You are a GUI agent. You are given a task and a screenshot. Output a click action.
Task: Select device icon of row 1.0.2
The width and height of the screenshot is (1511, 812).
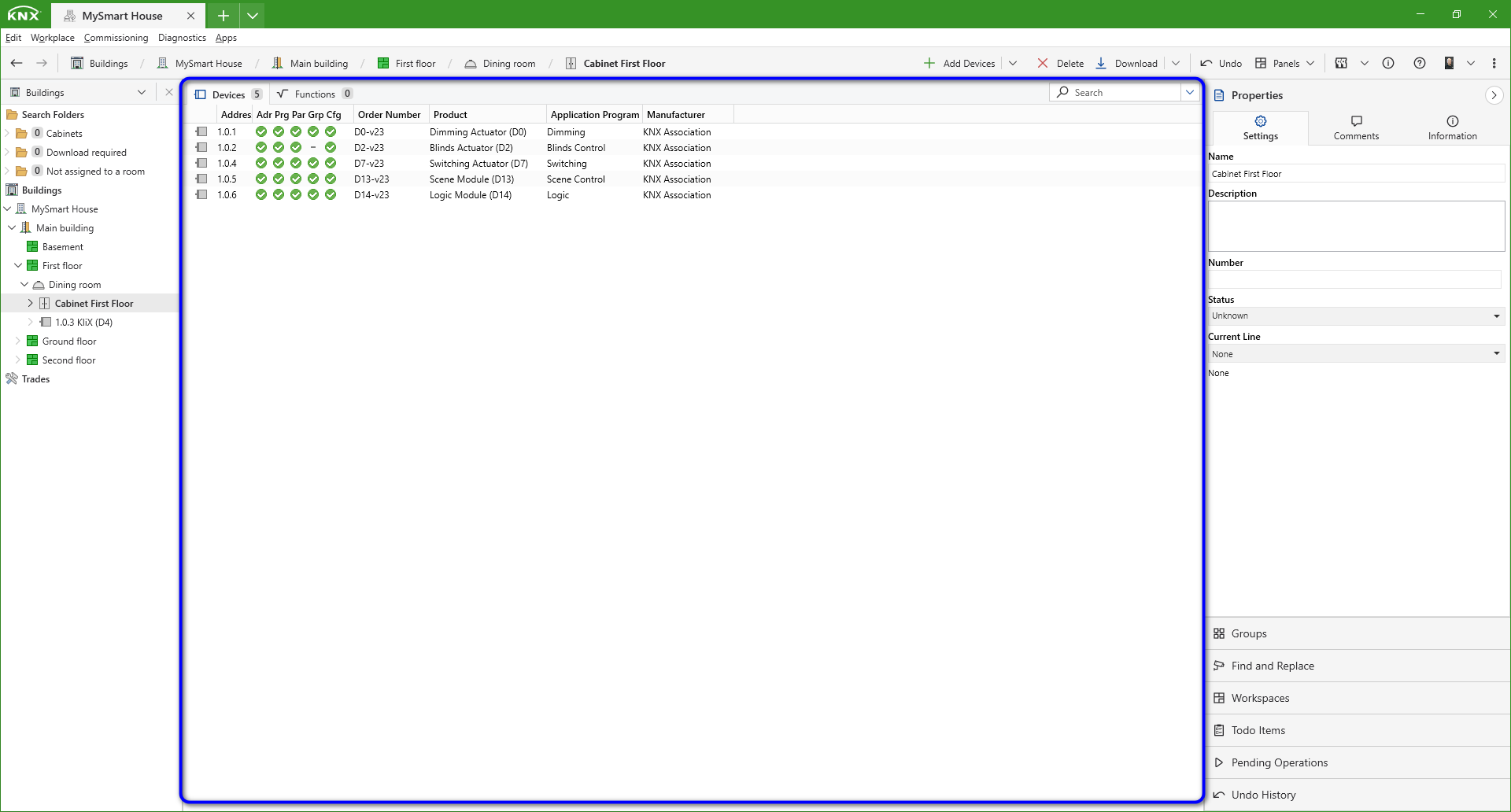pyautogui.click(x=201, y=148)
